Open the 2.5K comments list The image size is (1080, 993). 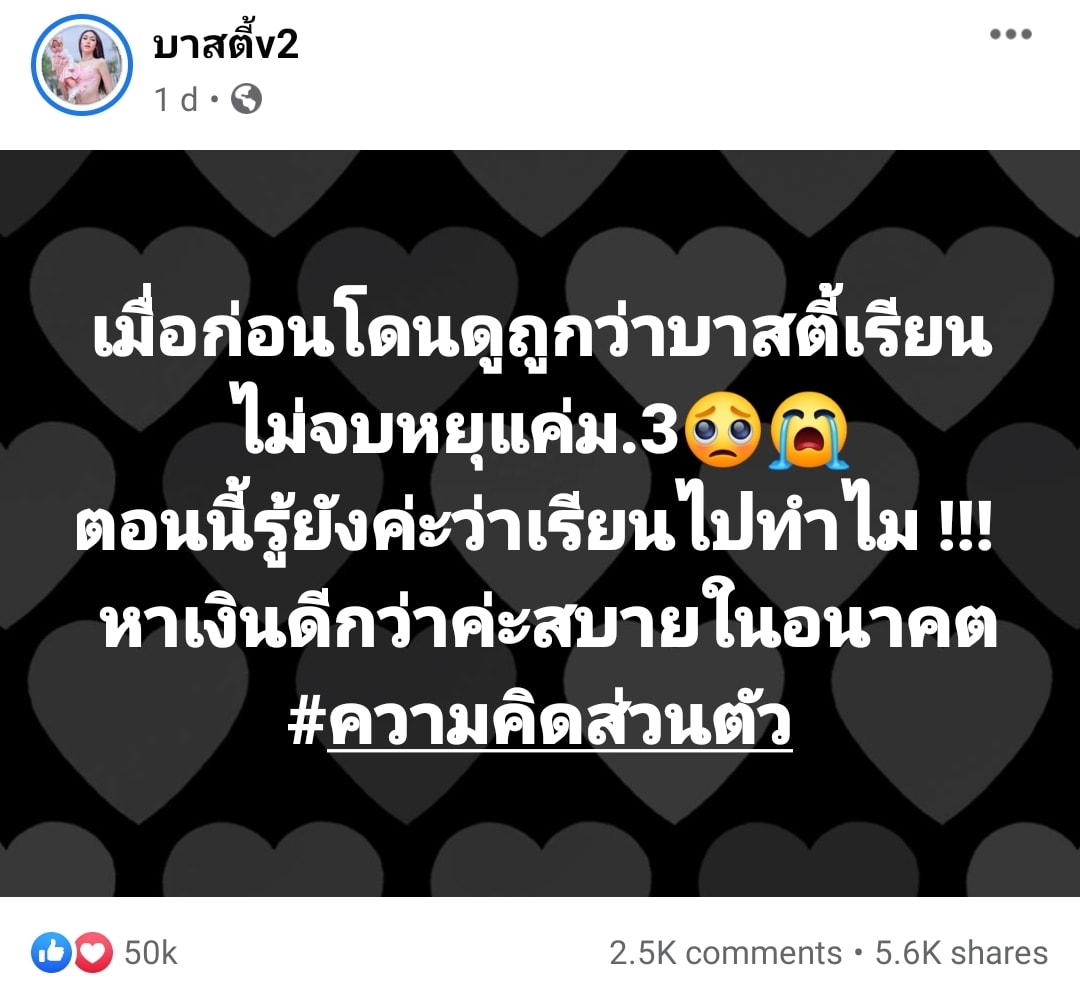tap(725, 953)
